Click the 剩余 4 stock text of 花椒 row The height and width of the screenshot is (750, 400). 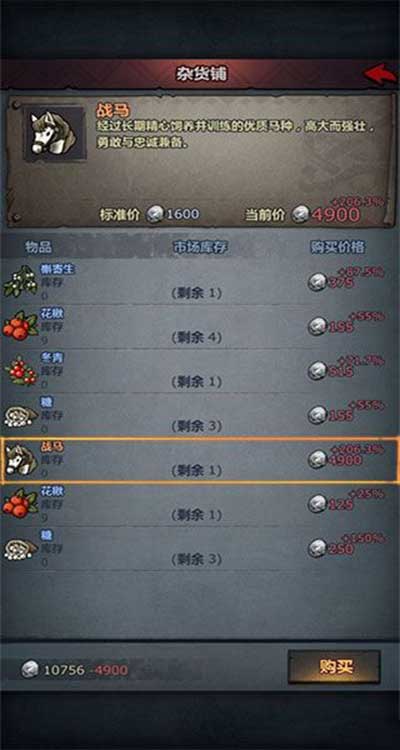tap(197, 338)
